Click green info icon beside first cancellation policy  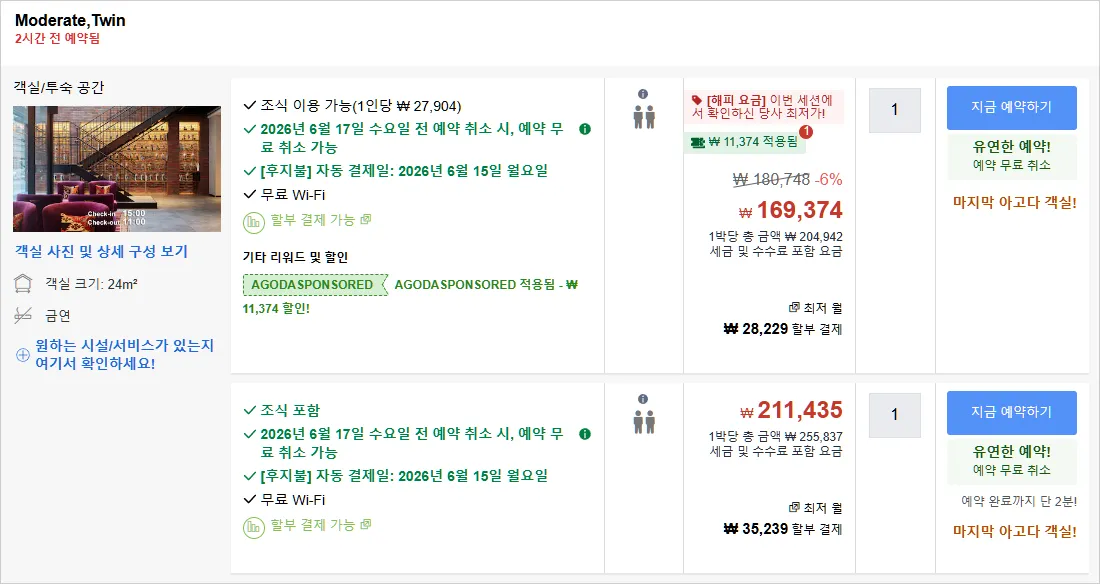(585, 129)
